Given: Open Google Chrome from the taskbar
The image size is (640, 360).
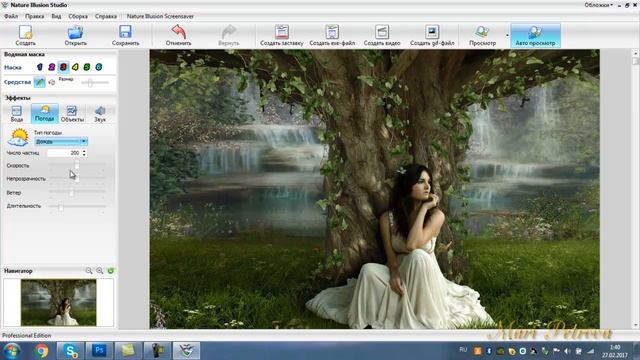Looking at the screenshot, I should coord(41,351).
